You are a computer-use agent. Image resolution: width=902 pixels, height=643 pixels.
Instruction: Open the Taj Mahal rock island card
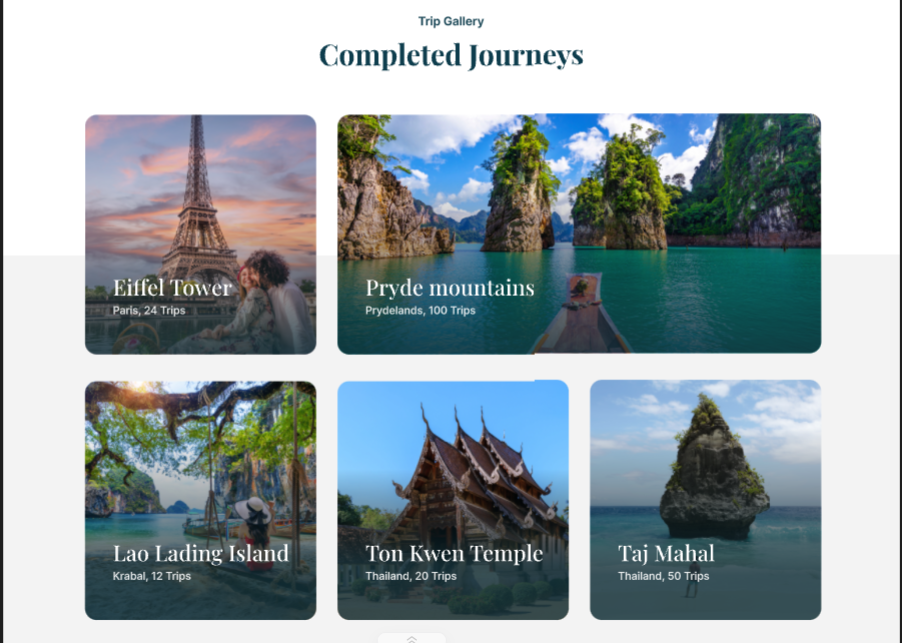tap(706, 500)
